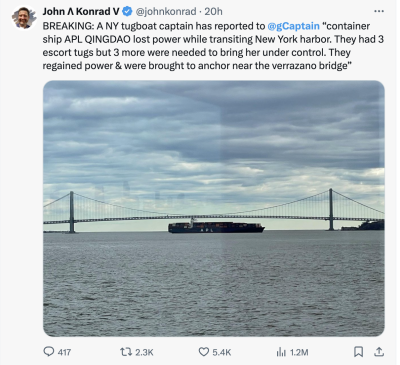Click the 5.4K likes count
The height and width of the screenshot is (365, 400).
point(222,352)
